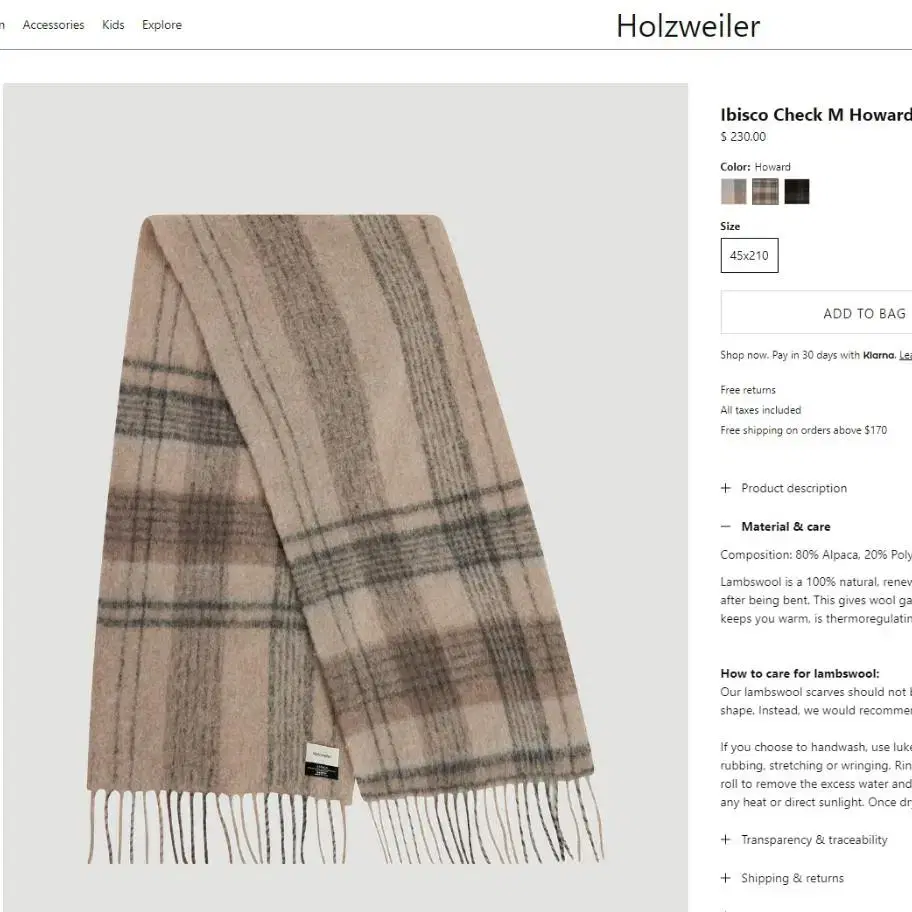Image resolution: width=912 pixels, height=912 pixels.
Task: Open Shipping & returns information
Action: (792, 878)
